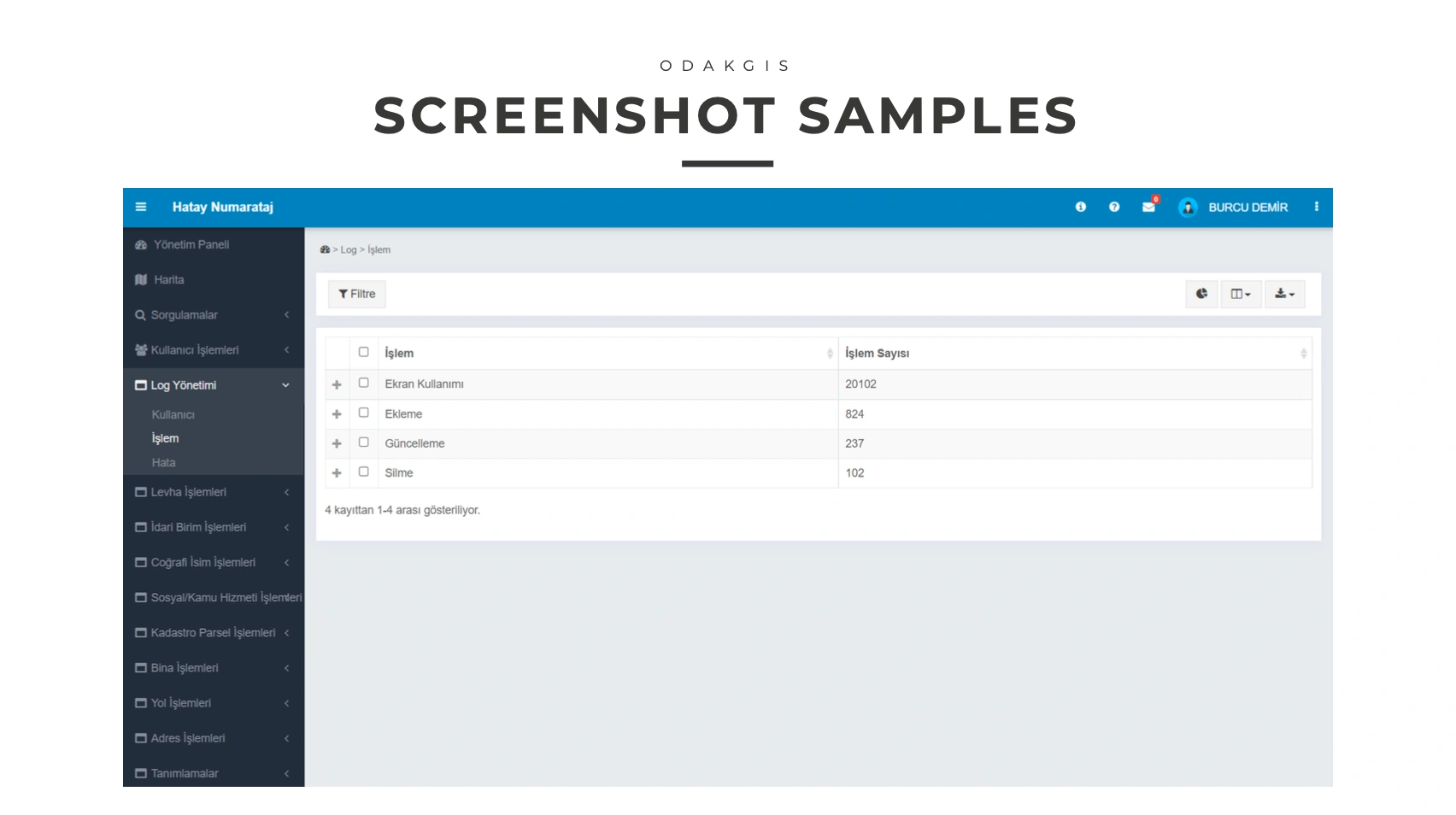Open the info icon in header

pyautogui.click(x=1080, y=207)
